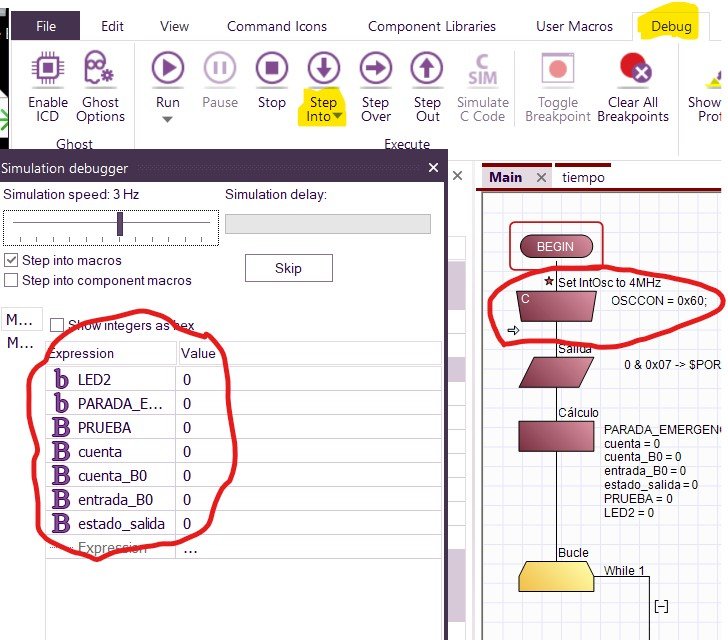Open the Step Into dropdown arrow
728x640 pixels.
(338, 116)
